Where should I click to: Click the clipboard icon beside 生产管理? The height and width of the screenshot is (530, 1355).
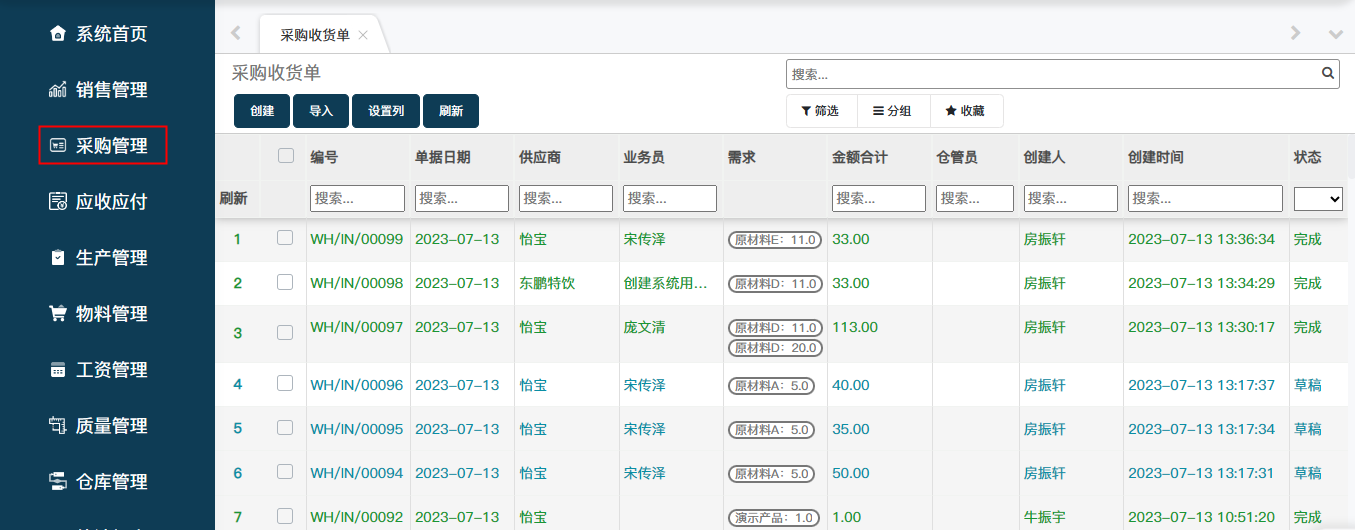click(57, 258)
